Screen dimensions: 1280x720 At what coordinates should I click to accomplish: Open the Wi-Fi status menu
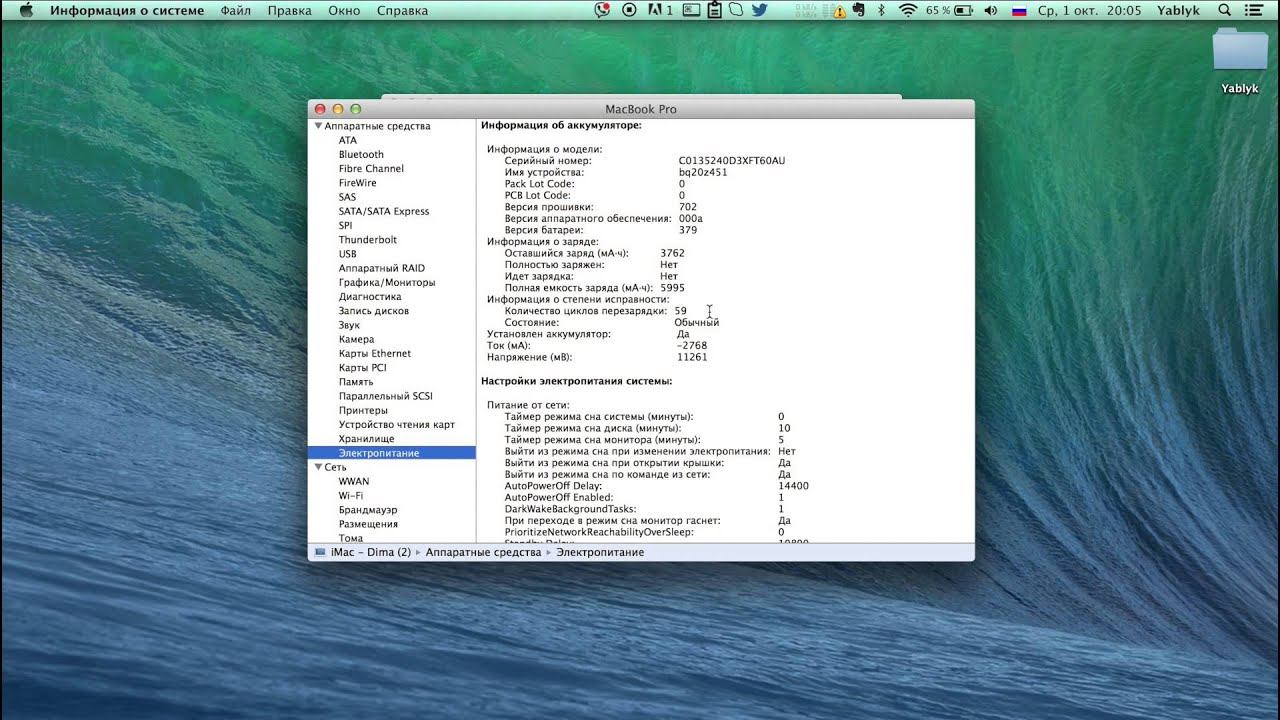(908, 11)
